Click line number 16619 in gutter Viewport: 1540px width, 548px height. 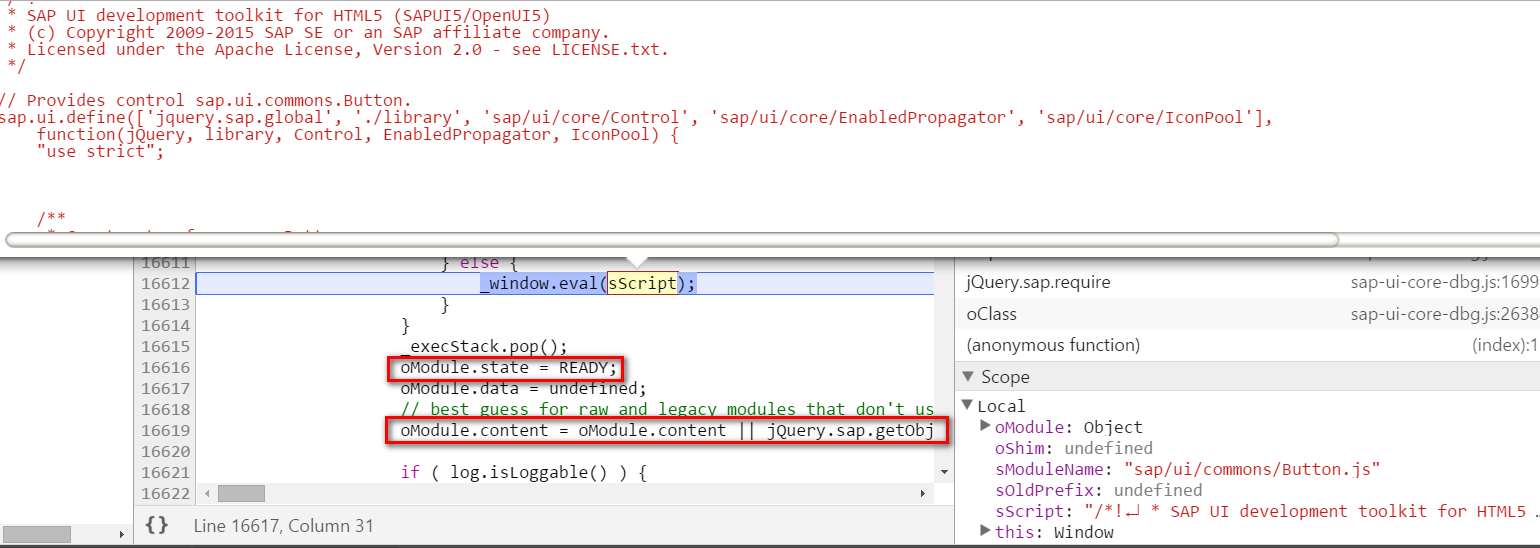point(165,430)
